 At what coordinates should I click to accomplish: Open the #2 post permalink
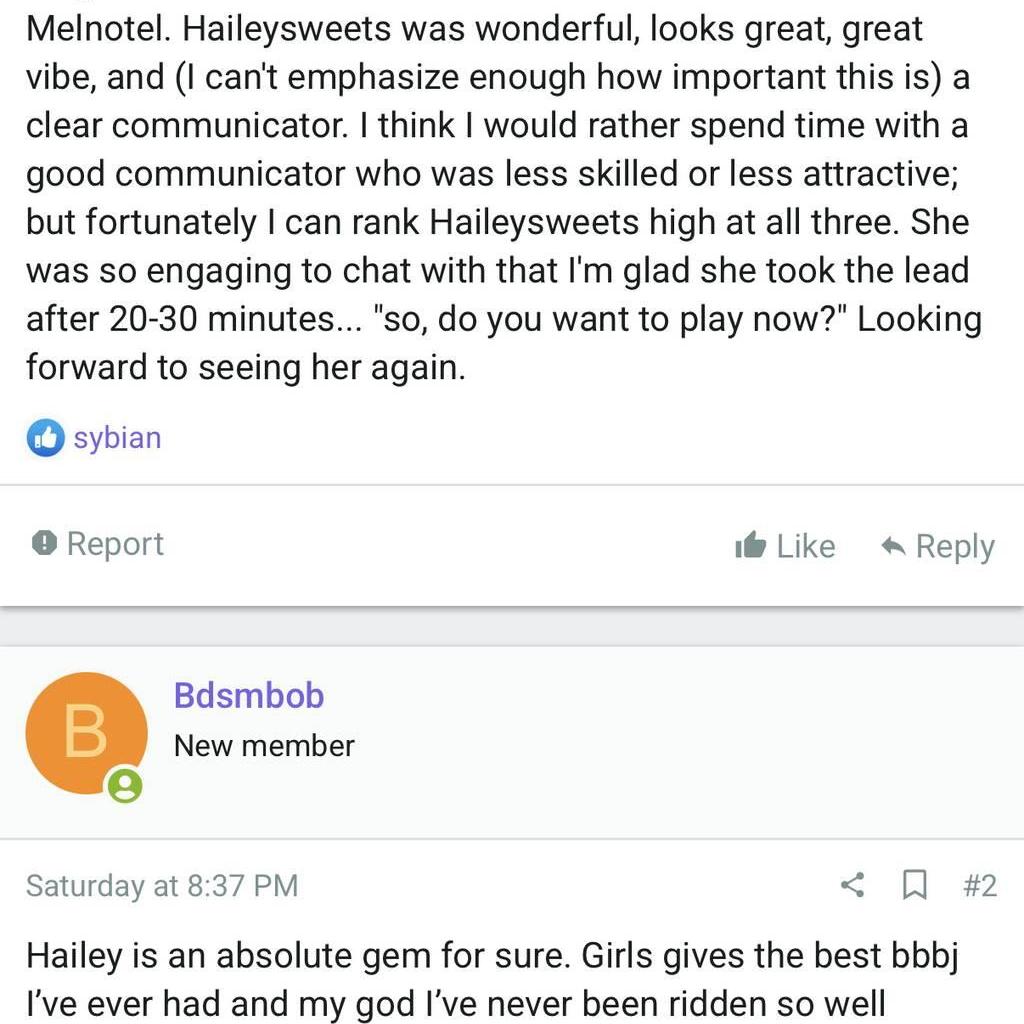pyautogui.click(x=980, y=886)
